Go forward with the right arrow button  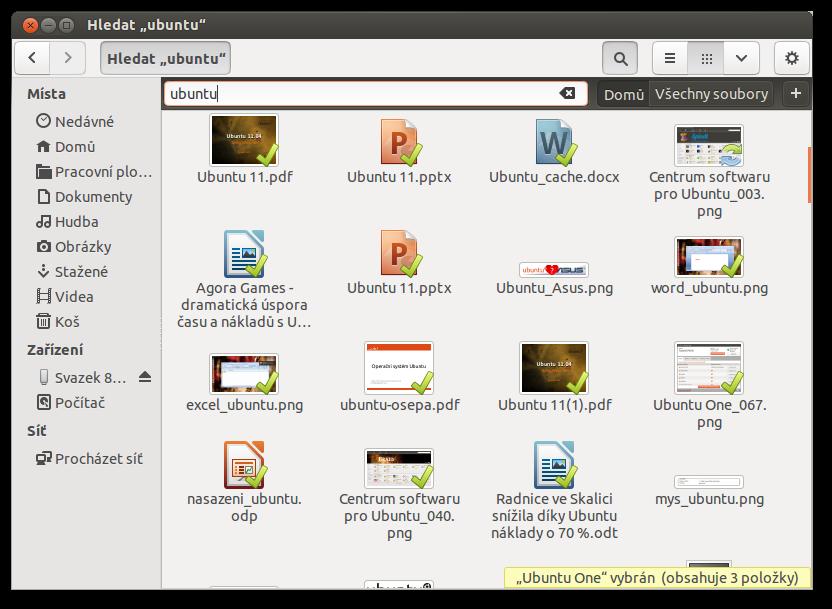click(x=67, y=58)
